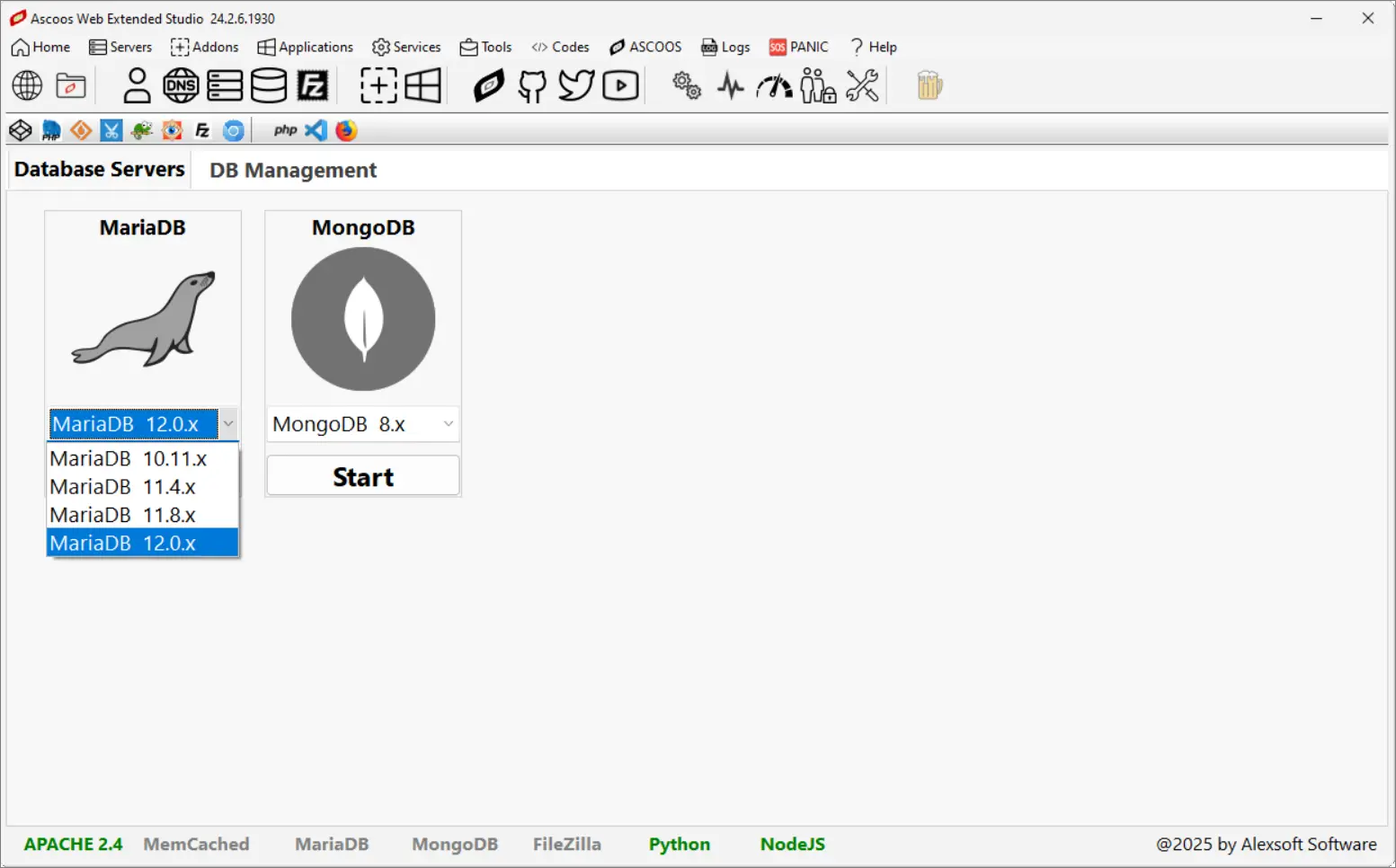Open the user profile person icon
Viewport: 1396px width, 868px height.
[x=137, y=86]
